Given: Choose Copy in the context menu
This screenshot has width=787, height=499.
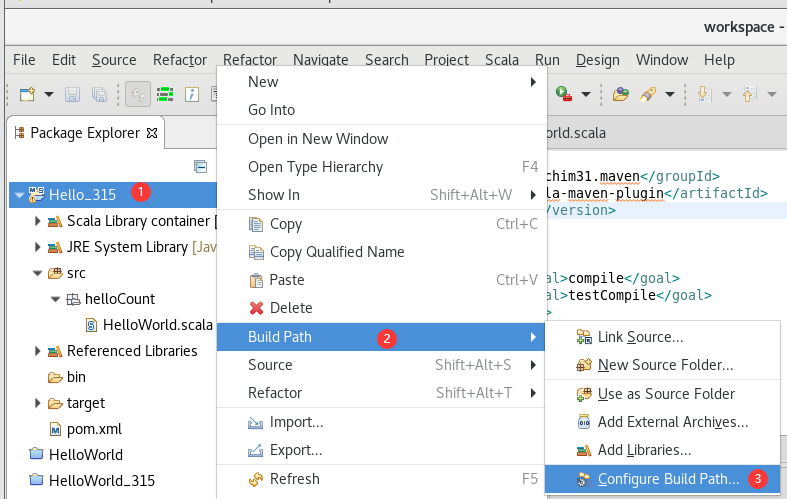Looking at the screenshot, I should [x=381, y=224].
